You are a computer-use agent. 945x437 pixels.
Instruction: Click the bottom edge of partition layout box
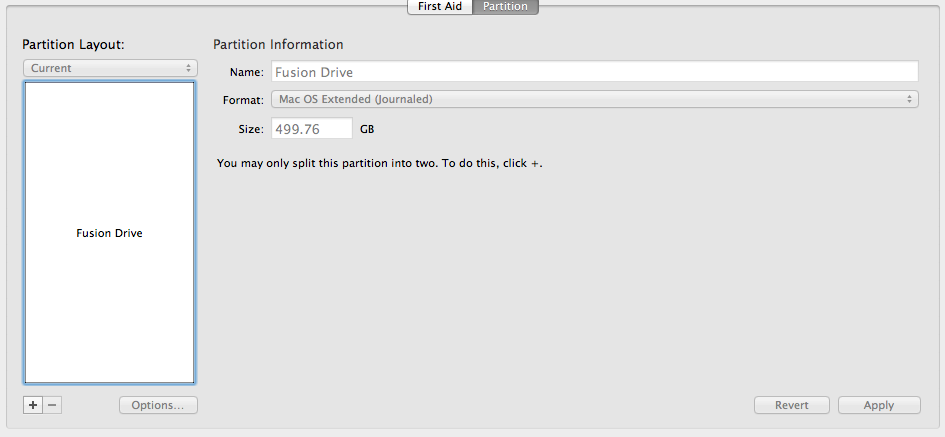[110, 383]
